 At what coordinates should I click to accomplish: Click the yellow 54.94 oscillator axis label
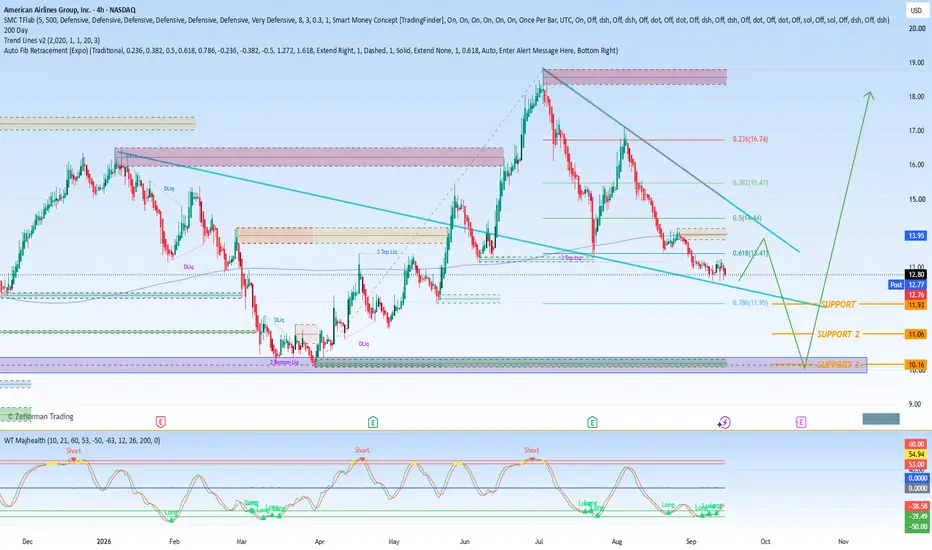coord(916,454)
